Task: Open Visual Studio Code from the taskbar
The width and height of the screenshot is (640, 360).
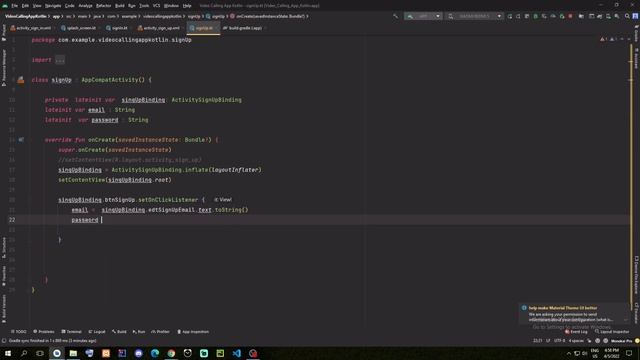Action: click(236, 353)
